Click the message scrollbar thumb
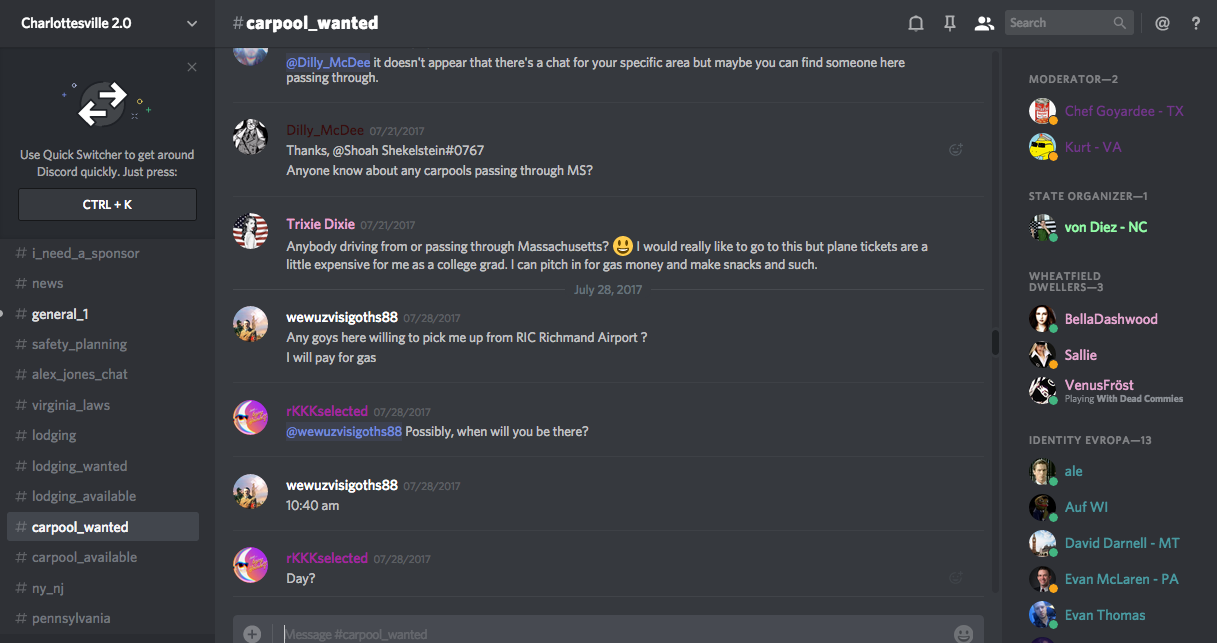Screen dimensions: 1217x643 (995, 342)
